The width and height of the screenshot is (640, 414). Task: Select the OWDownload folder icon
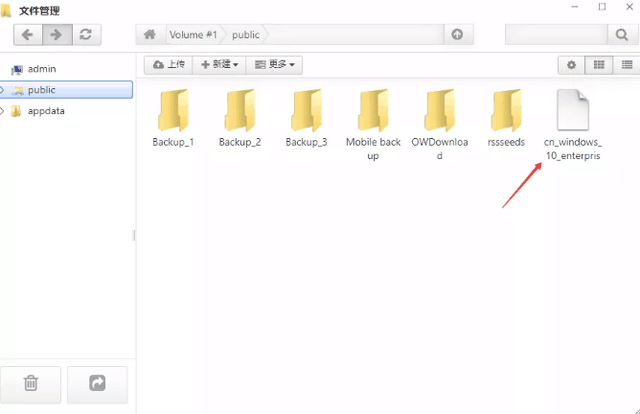tap(440, 110)
